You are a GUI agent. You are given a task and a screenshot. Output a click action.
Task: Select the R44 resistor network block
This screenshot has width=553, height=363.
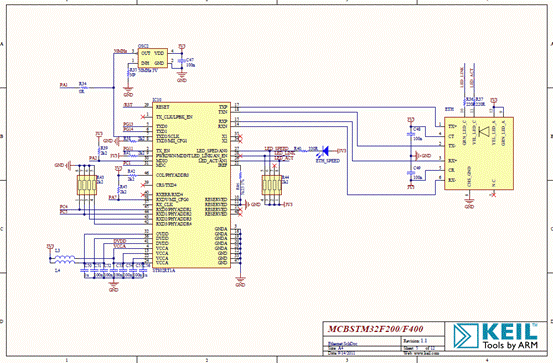(x=272, y=185)
